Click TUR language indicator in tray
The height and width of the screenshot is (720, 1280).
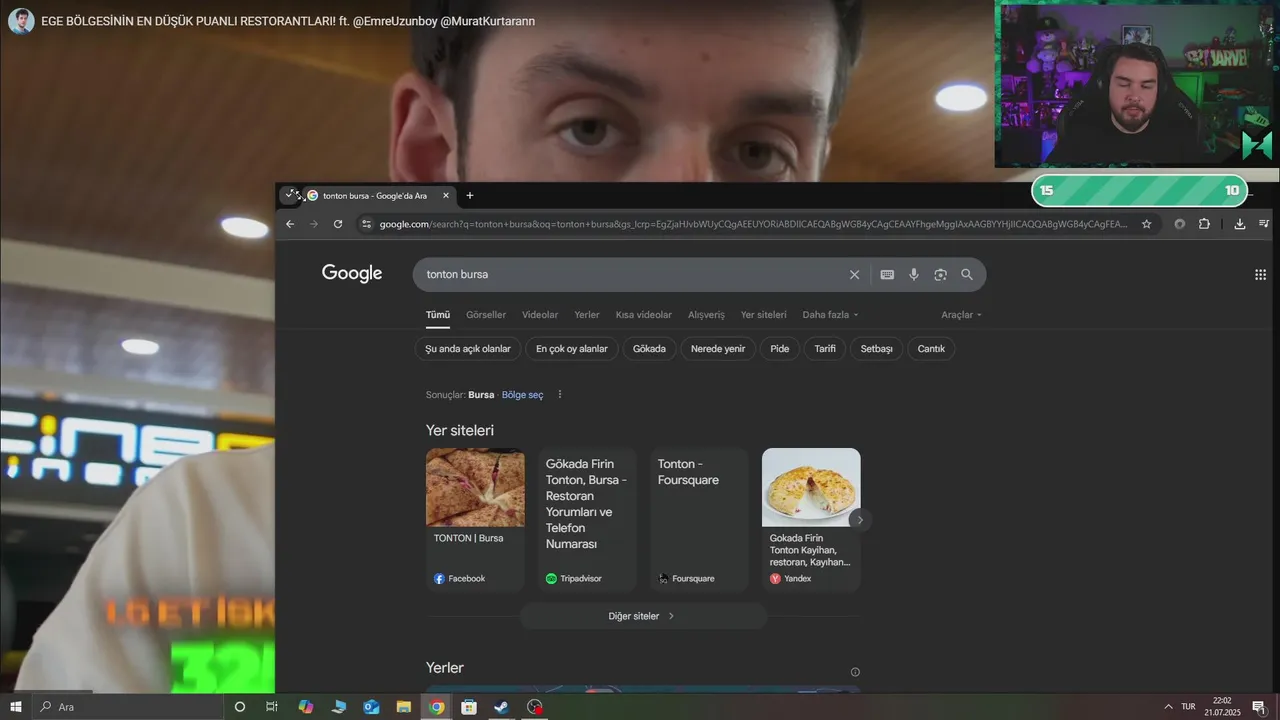pos(1188,707)
